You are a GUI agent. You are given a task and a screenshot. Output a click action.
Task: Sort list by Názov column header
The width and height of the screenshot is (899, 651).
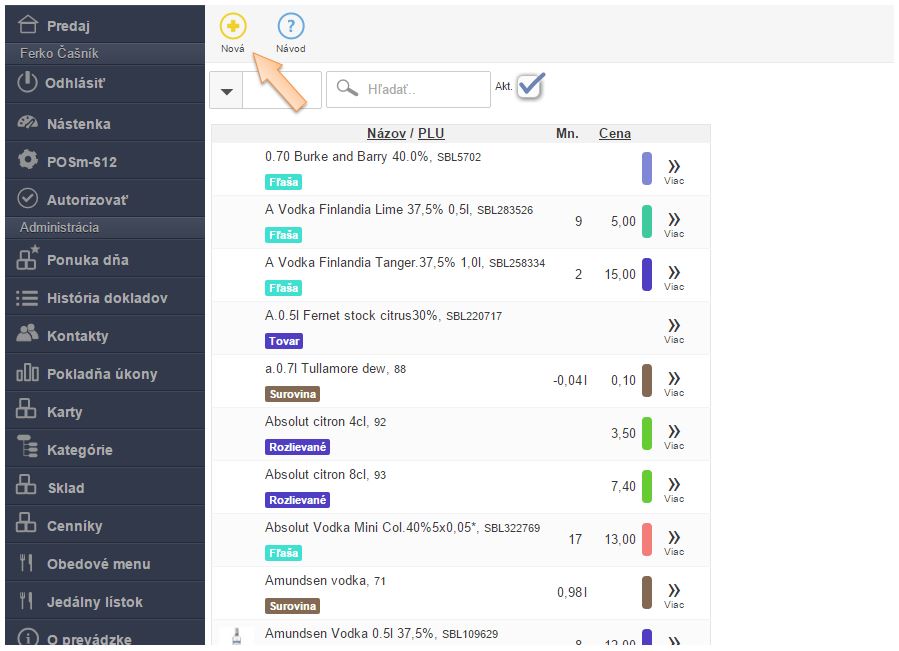[x=388, y=133]
